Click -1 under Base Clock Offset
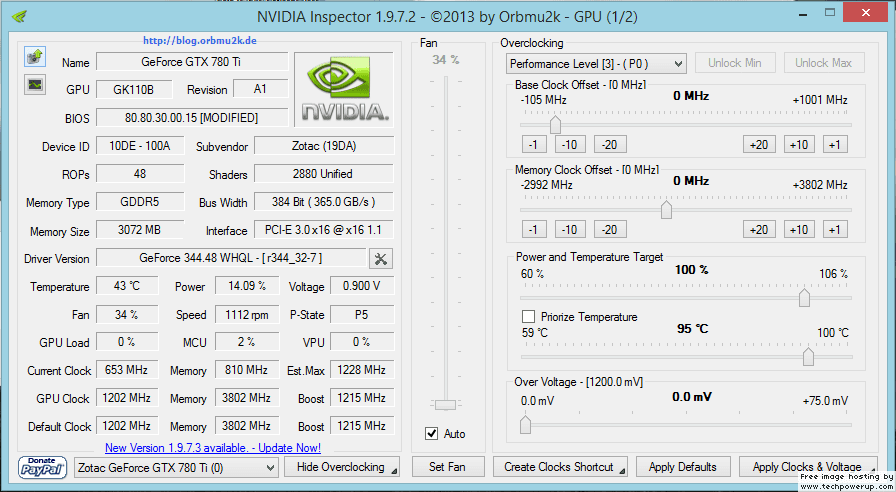 tap(534, 145)
